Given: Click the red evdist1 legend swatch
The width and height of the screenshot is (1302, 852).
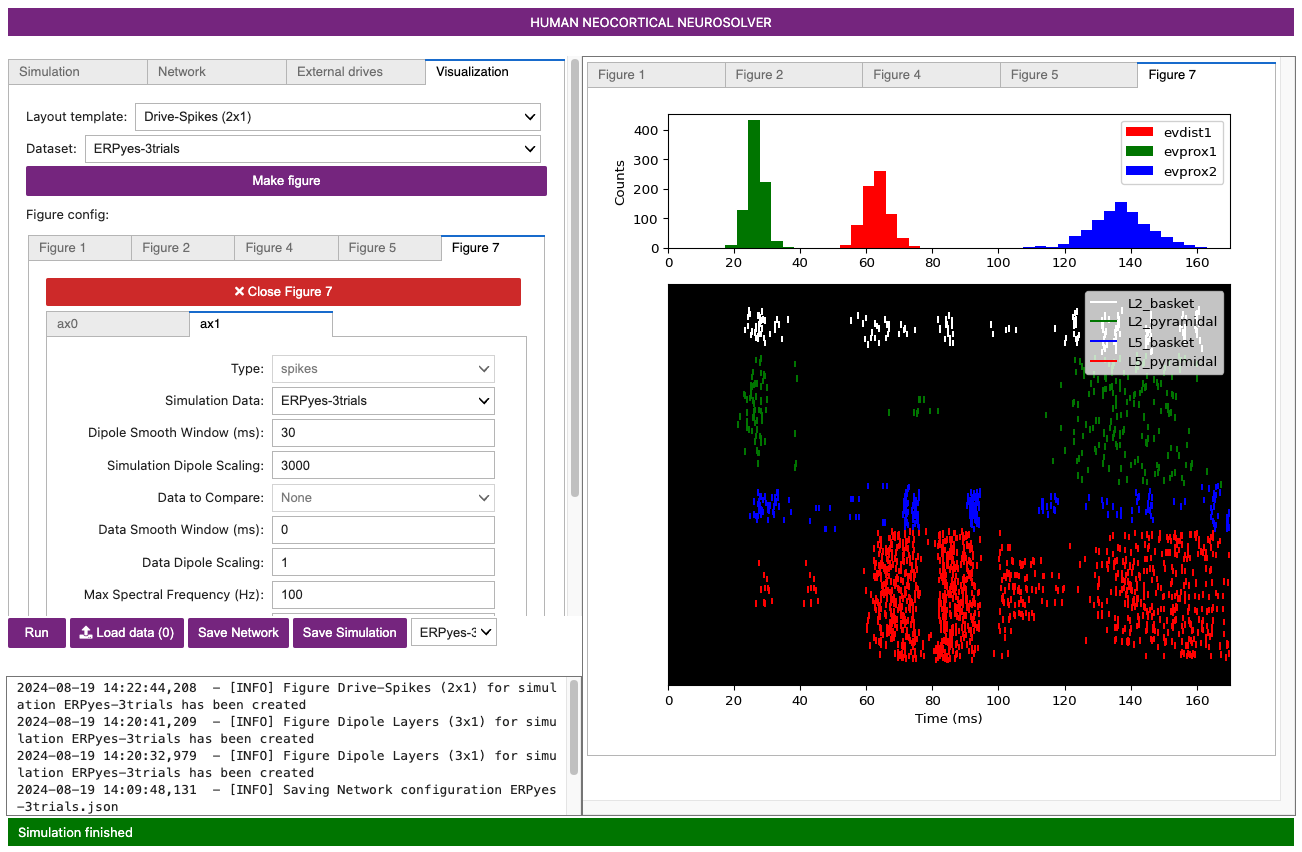Looking at the screenshot, I should click(1138, 131).
